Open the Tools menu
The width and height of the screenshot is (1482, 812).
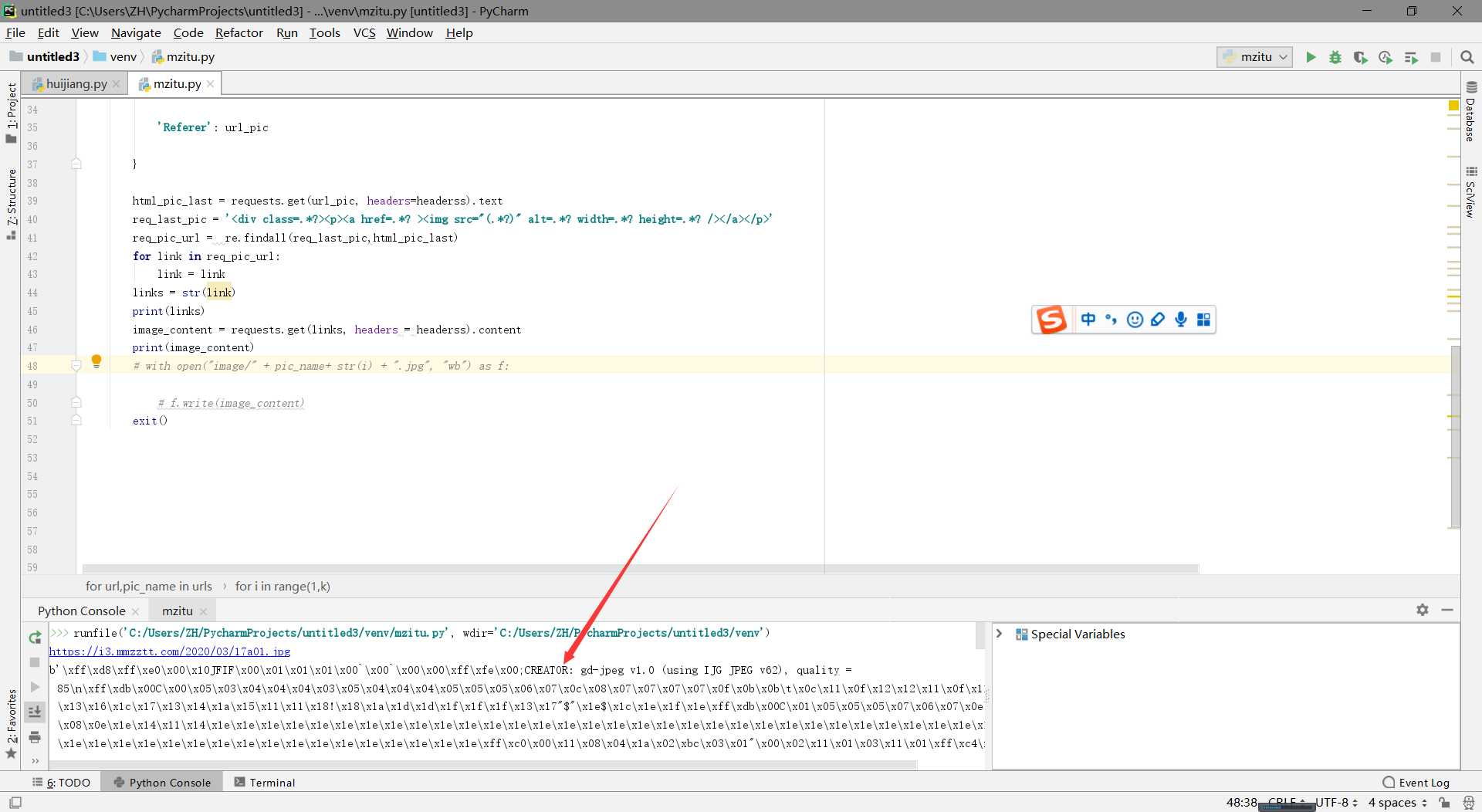click(324, 32)
